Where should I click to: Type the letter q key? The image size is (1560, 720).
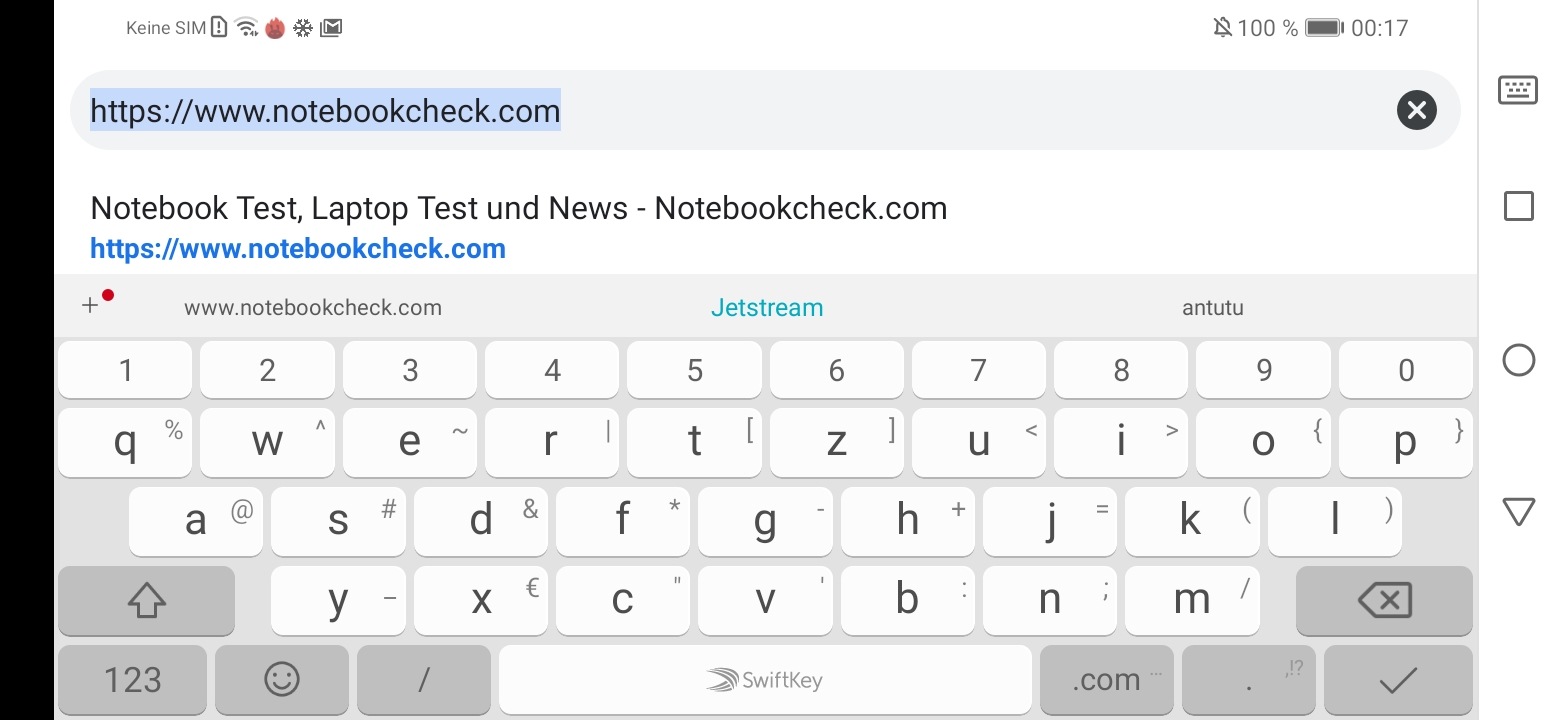click(125, 441)
